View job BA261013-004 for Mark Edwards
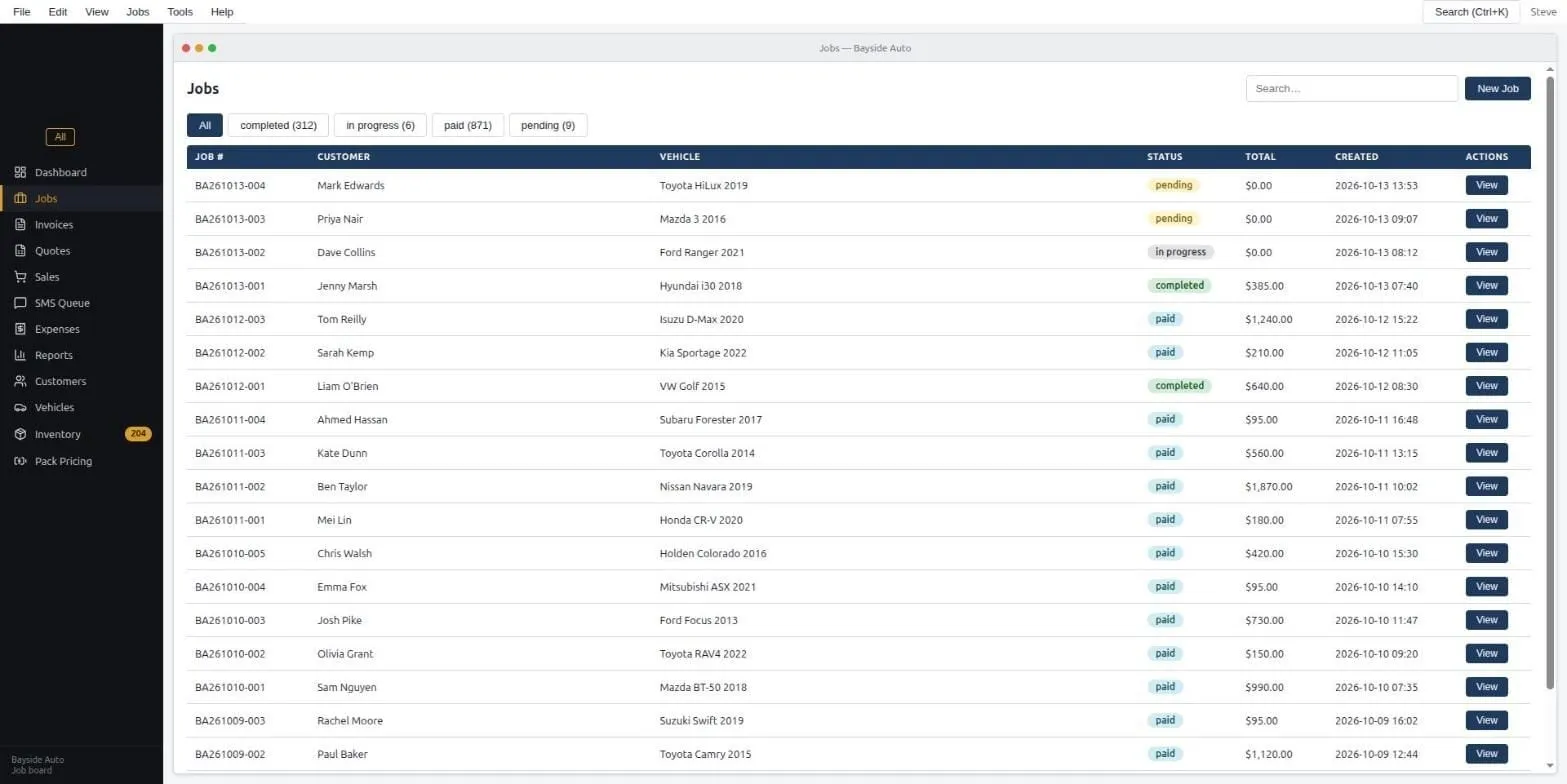This screenshot has height=784, width=1567. (x=1487, y=185)
